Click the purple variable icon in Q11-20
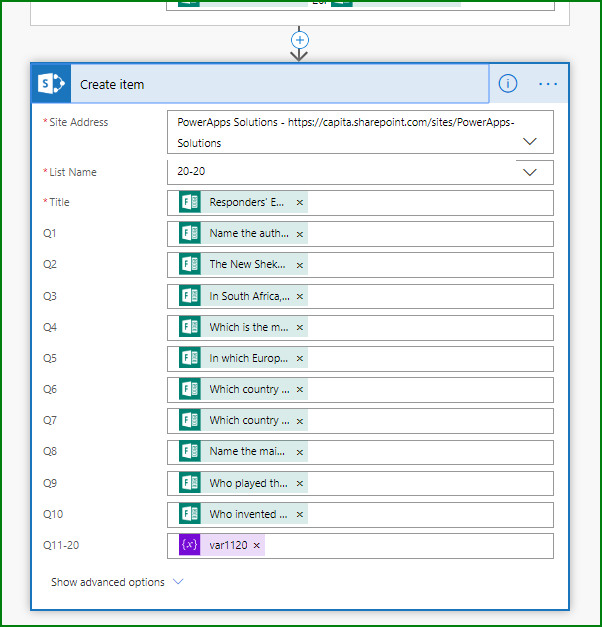 (x=190, y=545)
